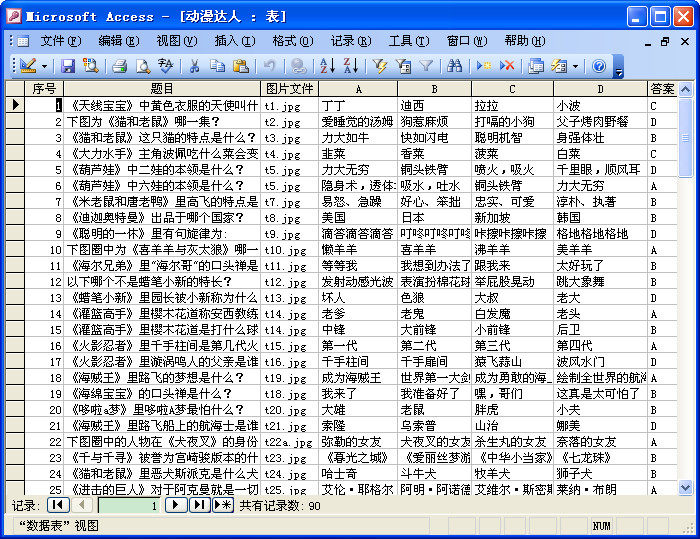Open the 编辑(E) menu
This screenshot has height=539, width=700.
[x=119, y=41]
